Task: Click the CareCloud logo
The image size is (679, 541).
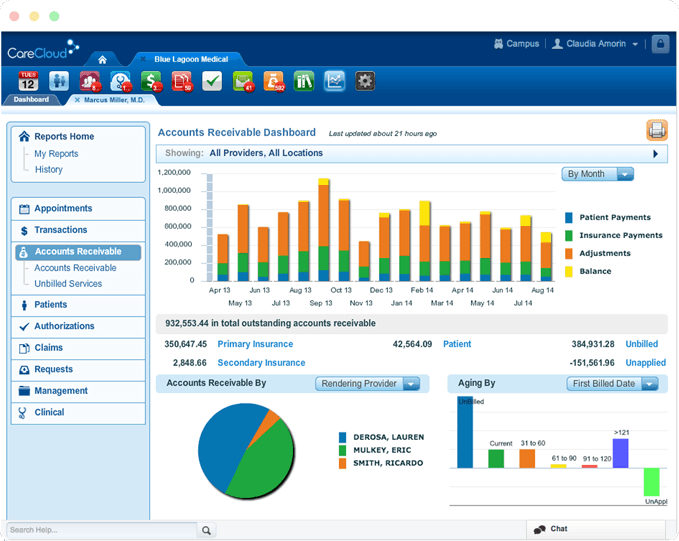Action: point(43,49)
